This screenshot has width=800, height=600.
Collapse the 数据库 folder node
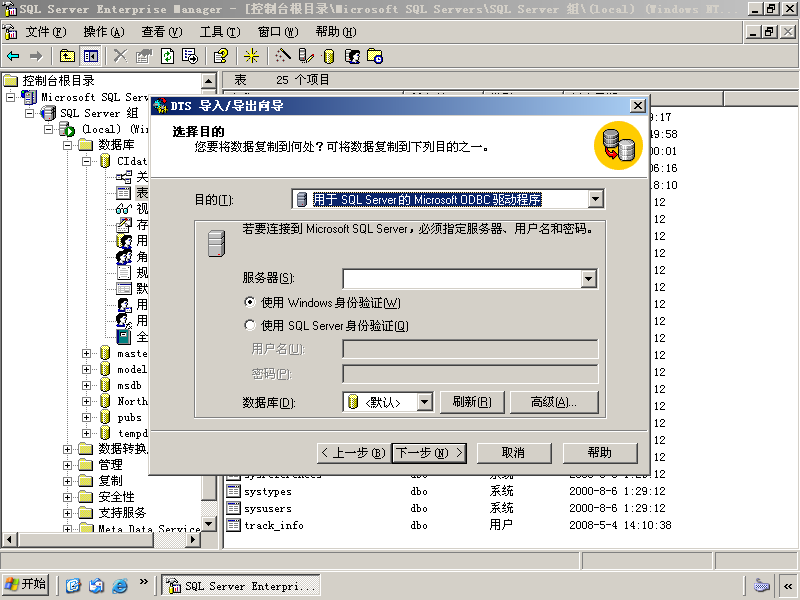(x=67, y=145)
